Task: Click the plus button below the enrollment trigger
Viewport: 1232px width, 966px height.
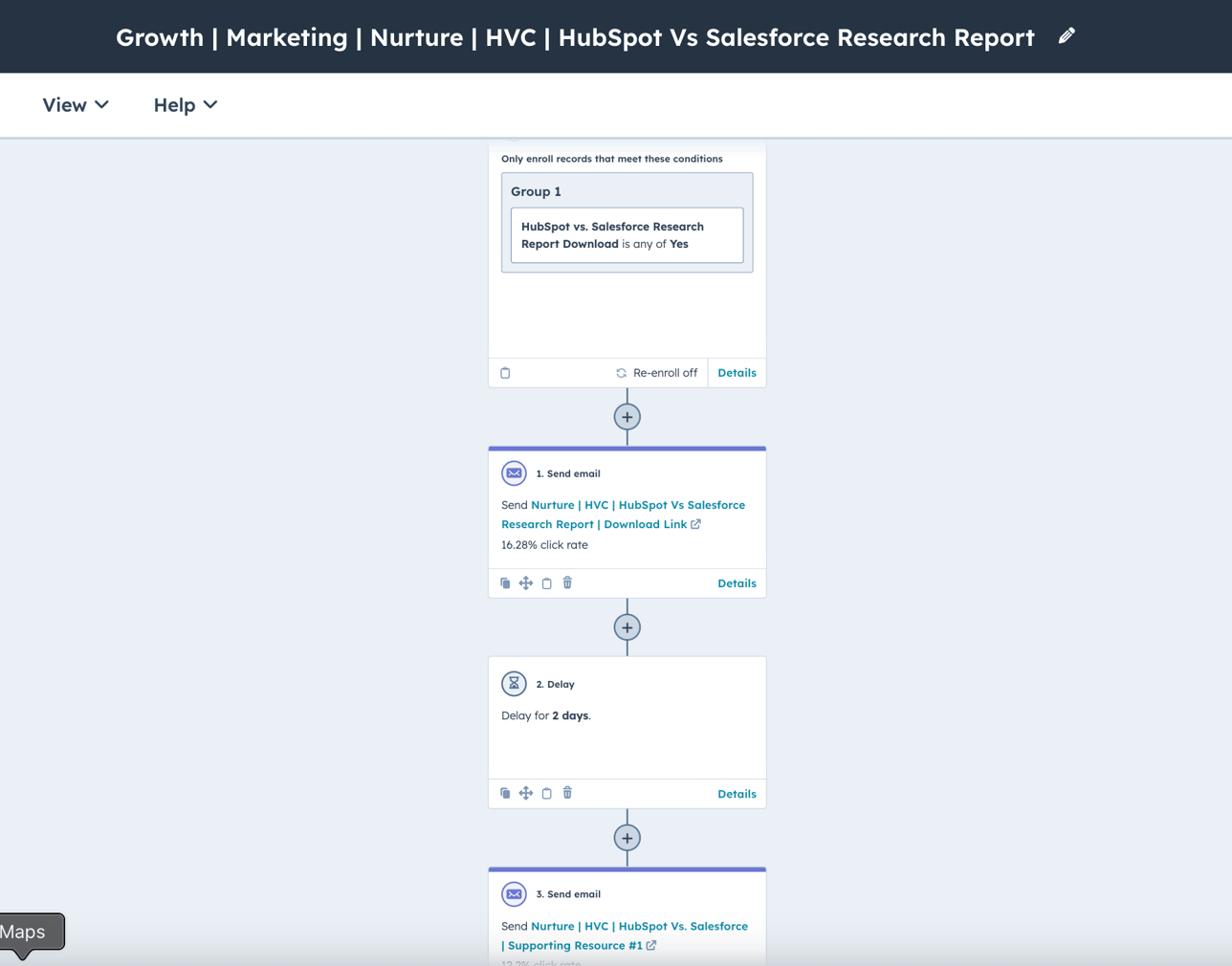Action: (x=627, y=417)
